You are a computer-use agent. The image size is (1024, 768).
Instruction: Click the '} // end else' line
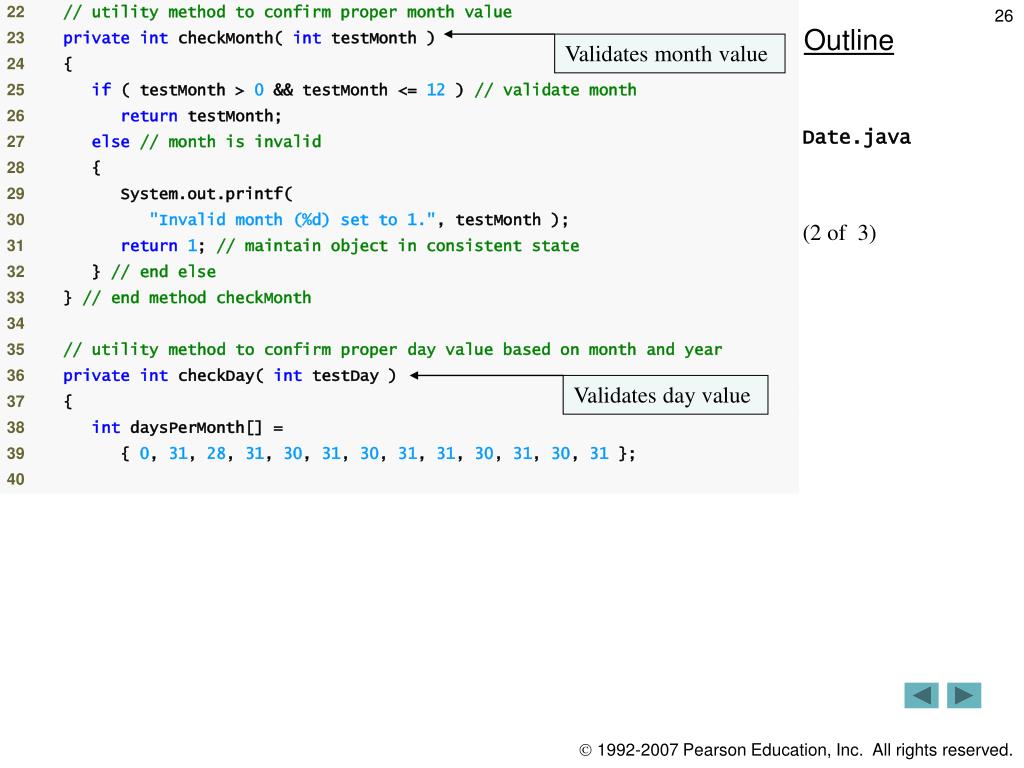[154, 272]
